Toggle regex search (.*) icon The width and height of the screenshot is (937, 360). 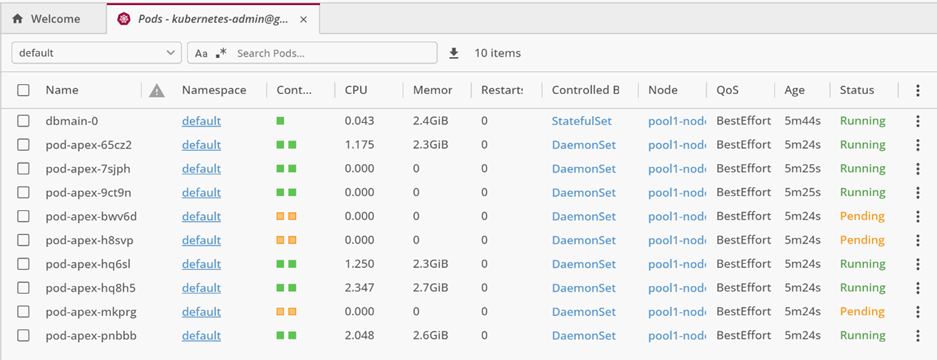[221, 53]
